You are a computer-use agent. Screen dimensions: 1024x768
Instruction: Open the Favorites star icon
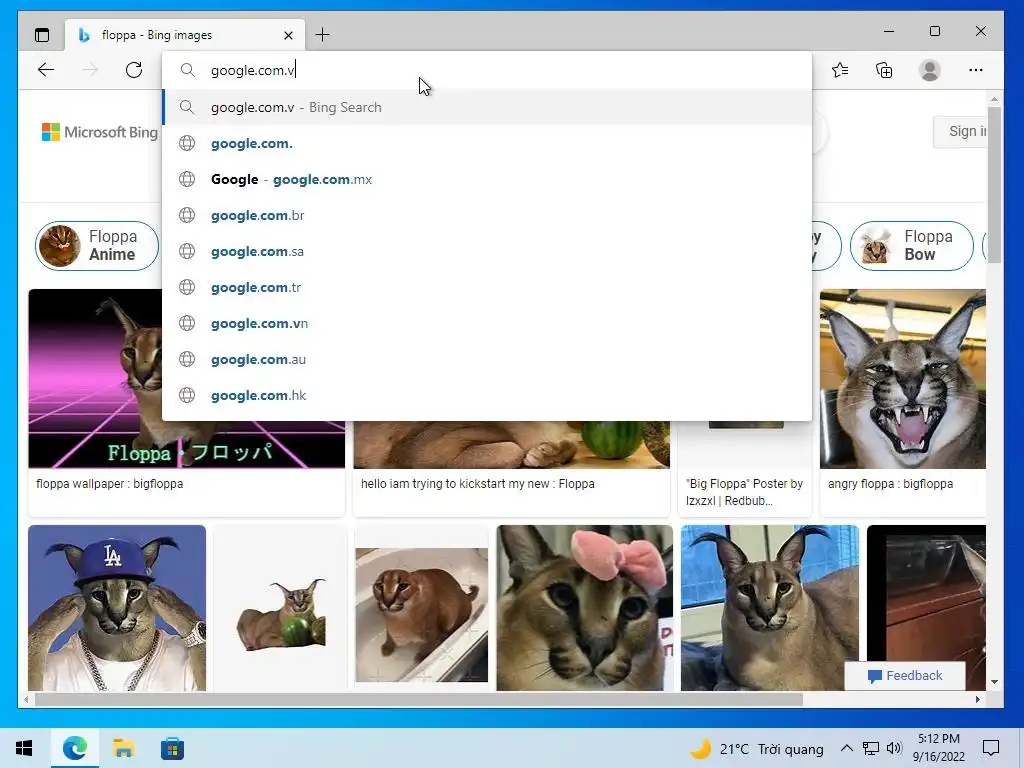tap(840, 70)
